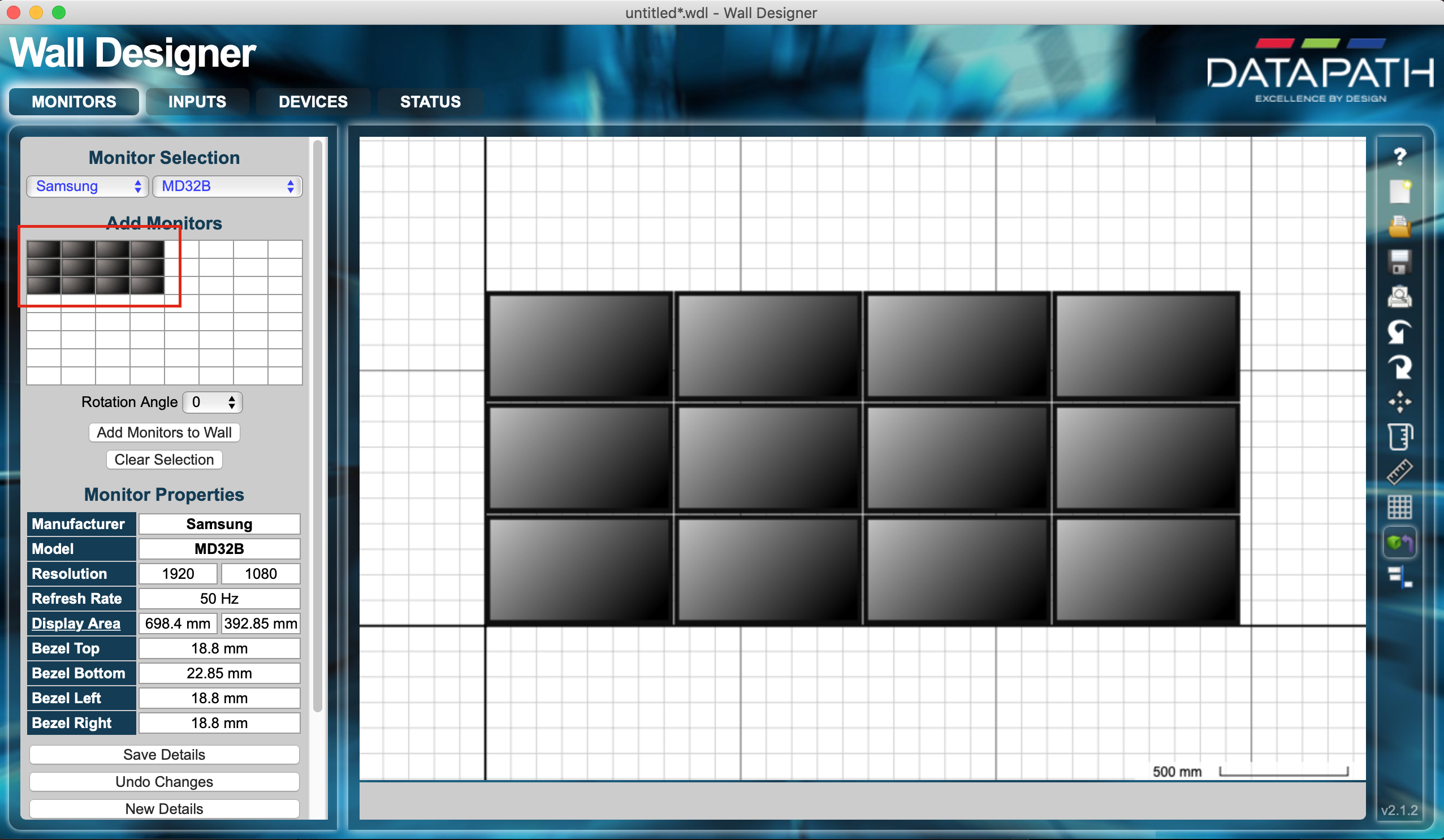Click the Clear Selection button
The image size is (1444, 840).
(x=164, y=460)
